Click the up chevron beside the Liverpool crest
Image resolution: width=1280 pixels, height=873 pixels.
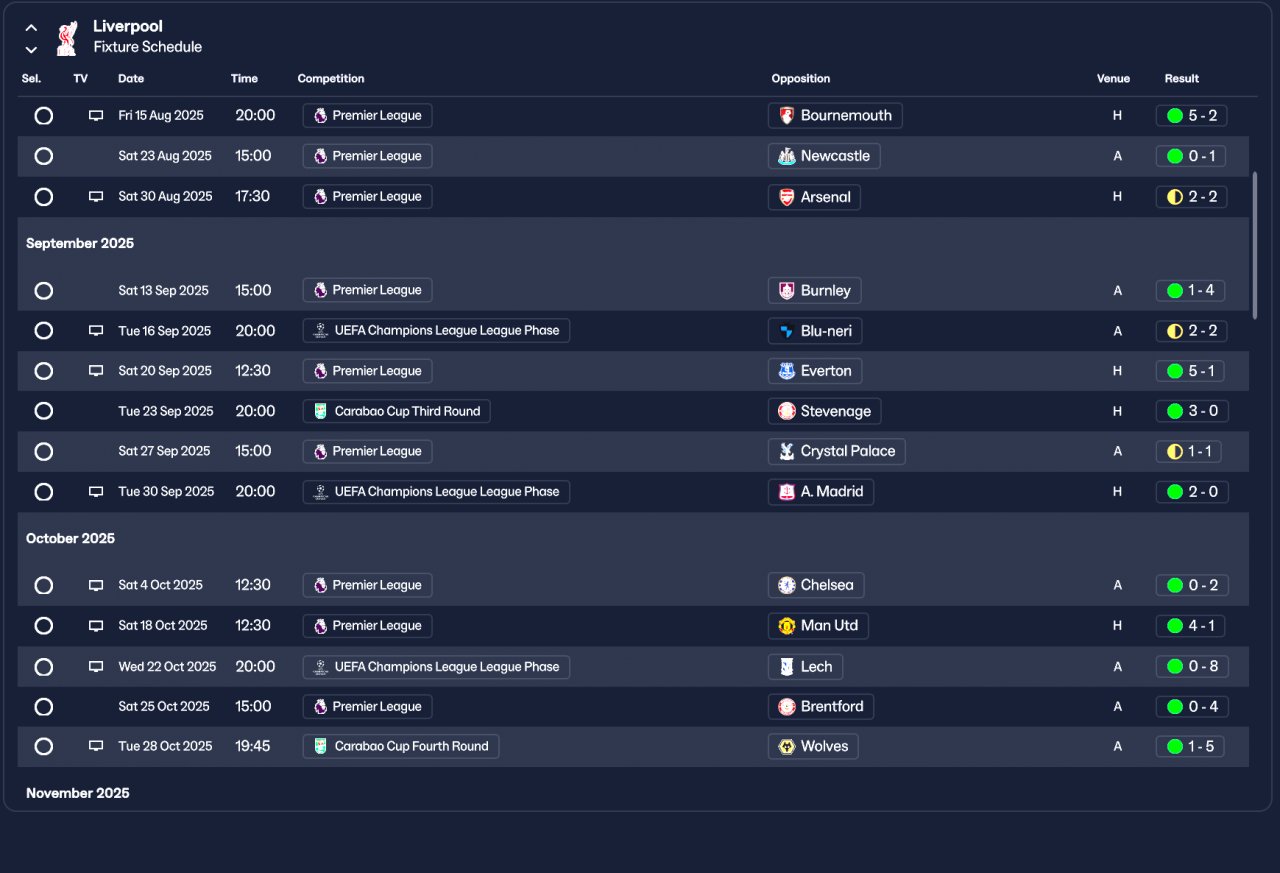point(31,28)
